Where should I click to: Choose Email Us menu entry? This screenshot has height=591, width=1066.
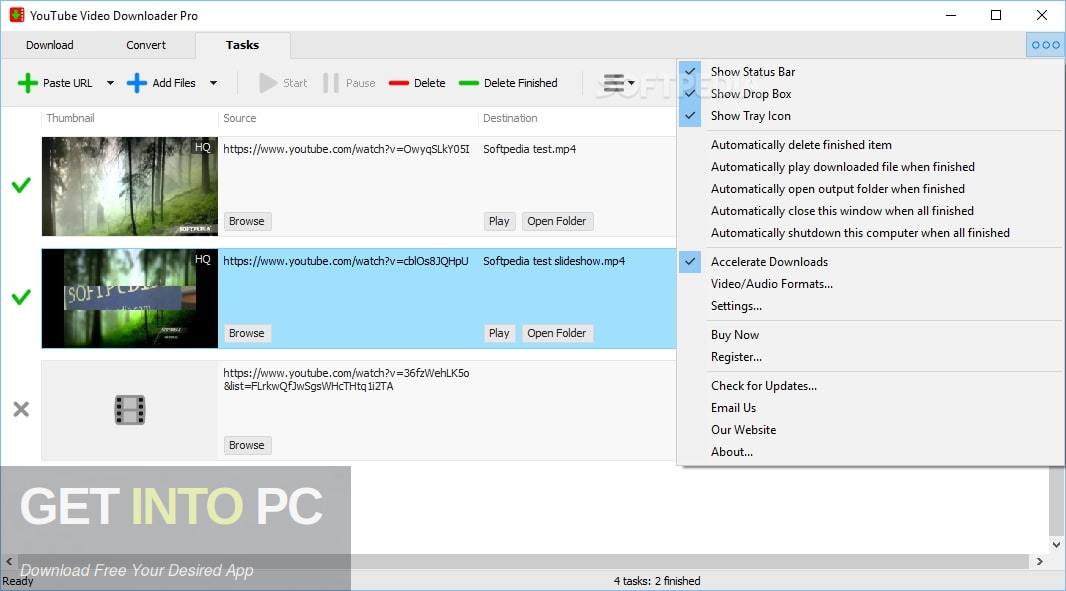(x=870, y=408)
